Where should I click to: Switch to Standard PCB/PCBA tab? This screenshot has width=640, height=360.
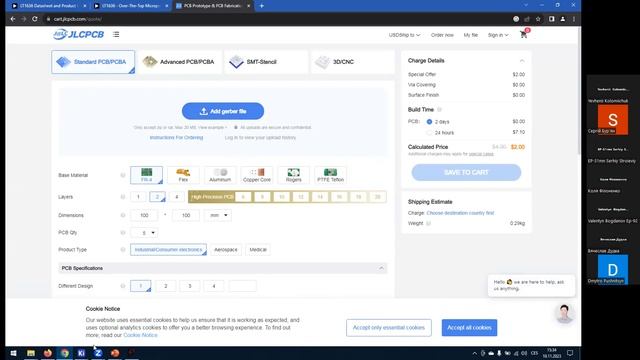click(93, 62)
